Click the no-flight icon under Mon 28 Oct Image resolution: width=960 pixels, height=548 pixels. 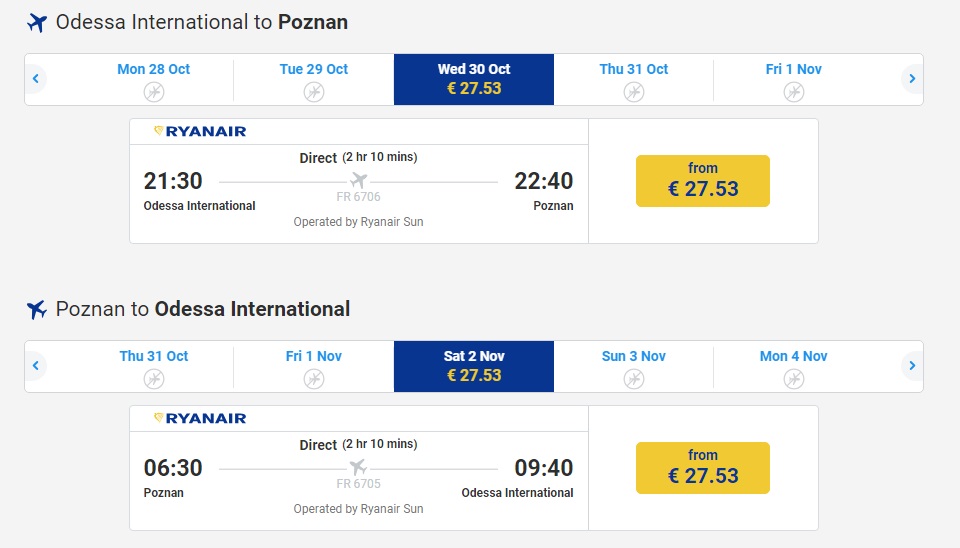[153, 92]
